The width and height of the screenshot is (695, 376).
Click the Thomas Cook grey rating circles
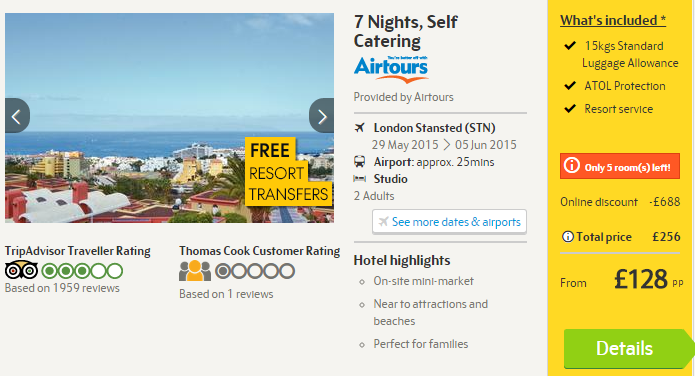[255, 271]
